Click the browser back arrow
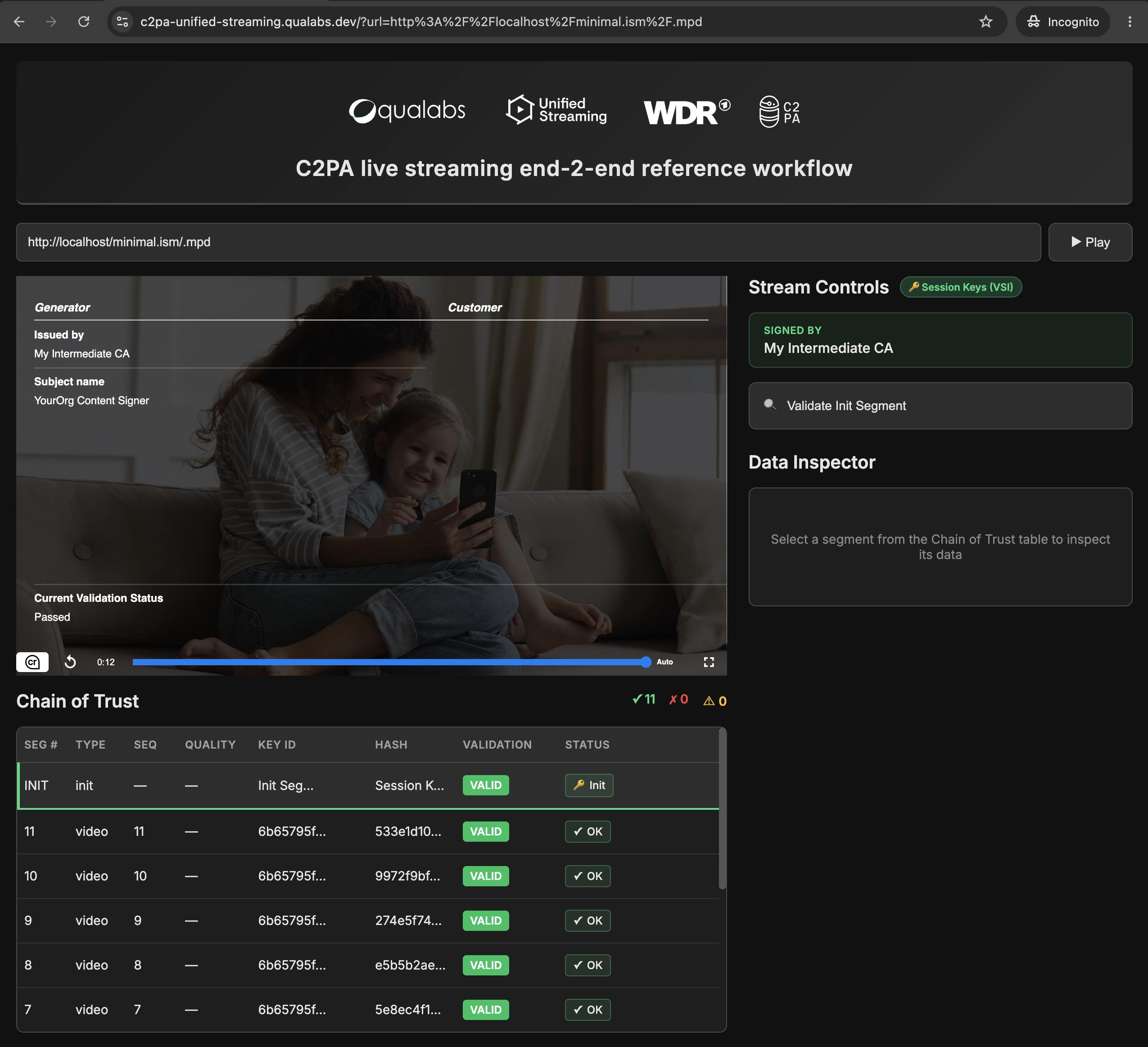1148x1047 pixels. coord(19,22)
